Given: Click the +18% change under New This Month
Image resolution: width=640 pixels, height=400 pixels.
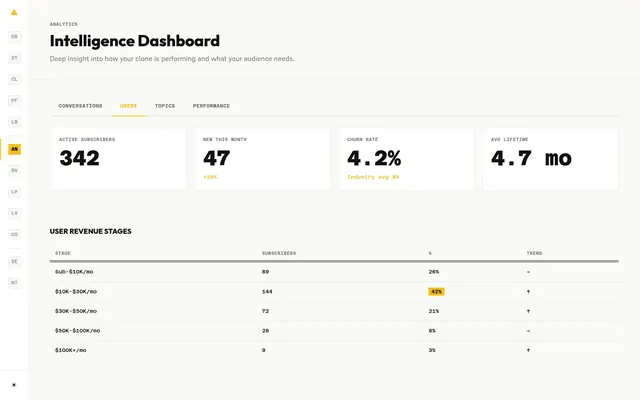Looking at the screenshot, I should click(210, 177).
